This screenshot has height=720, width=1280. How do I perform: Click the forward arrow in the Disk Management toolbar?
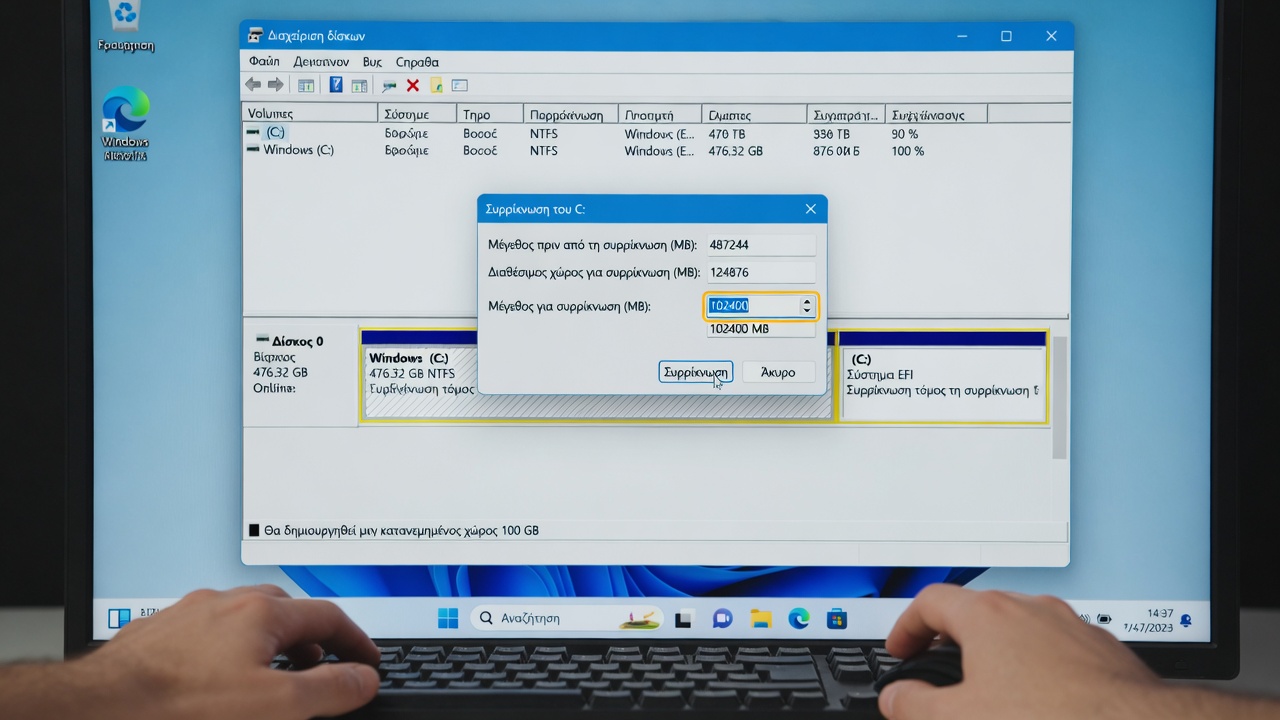(275, 85)
